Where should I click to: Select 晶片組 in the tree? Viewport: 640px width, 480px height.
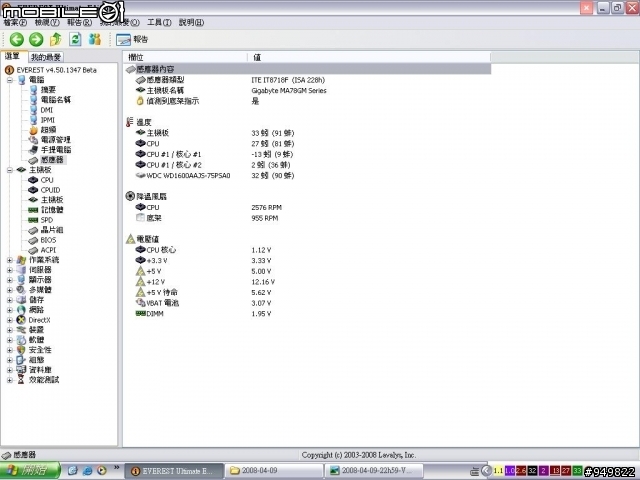(x=52, y=230)
